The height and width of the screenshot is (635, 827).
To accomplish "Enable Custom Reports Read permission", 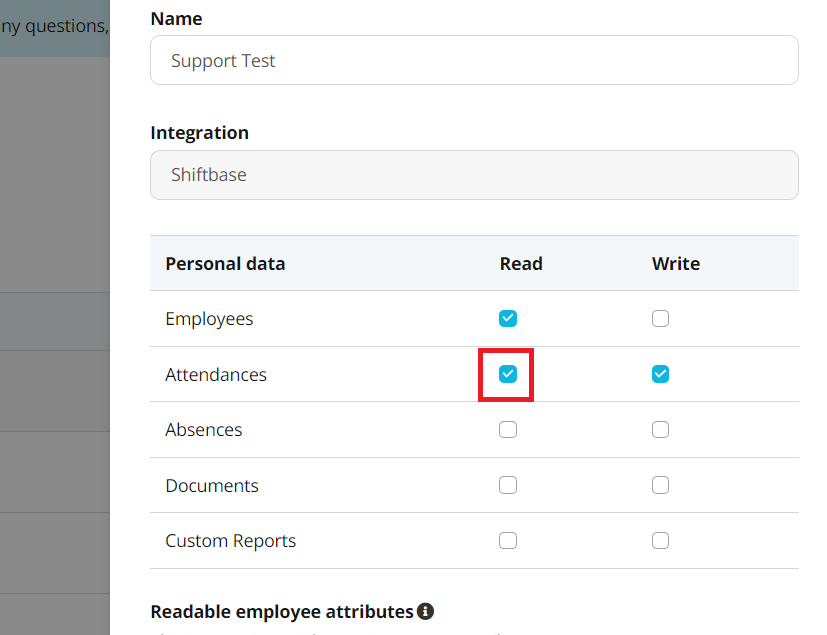I will [508, 541].
